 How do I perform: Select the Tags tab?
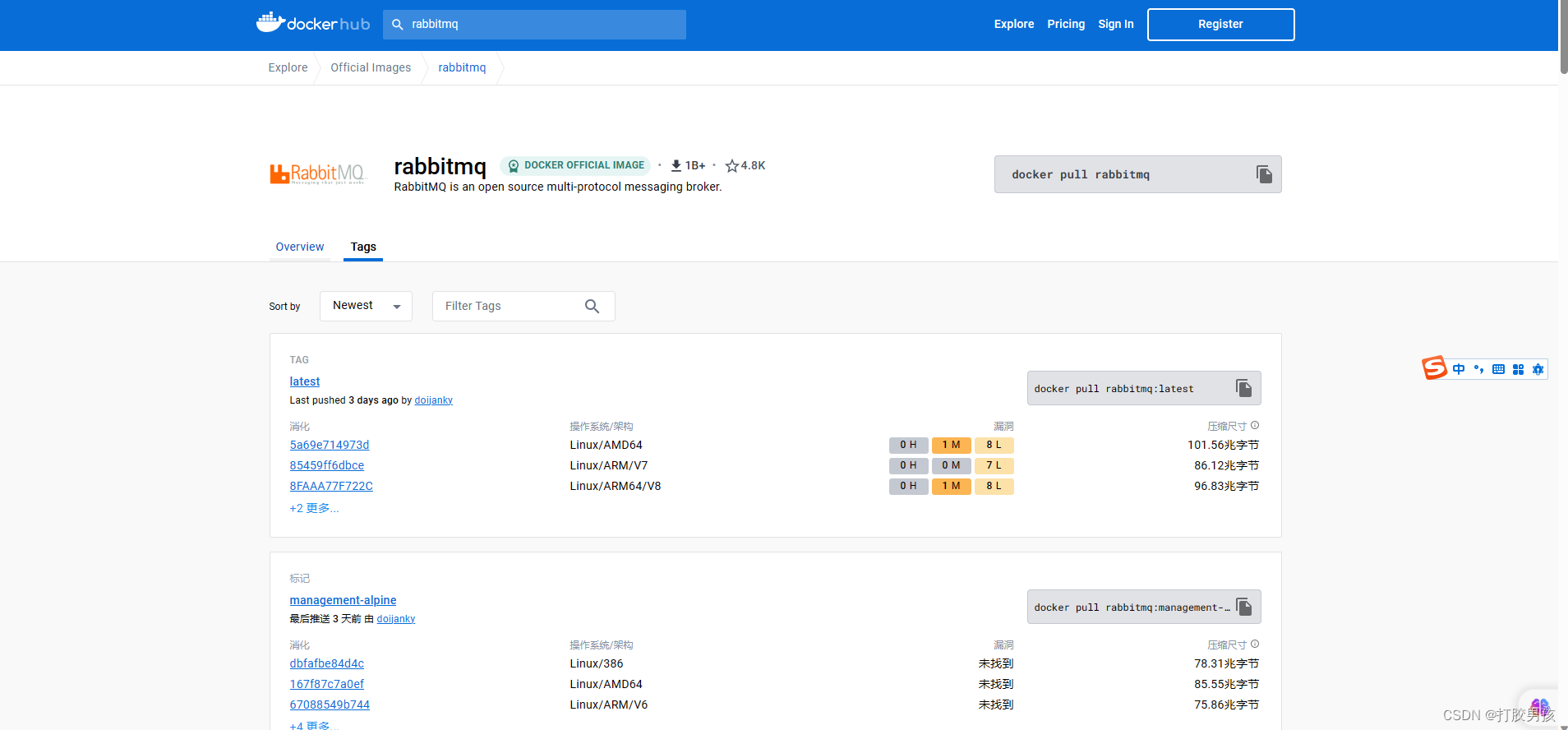click(x=363, y=247)
